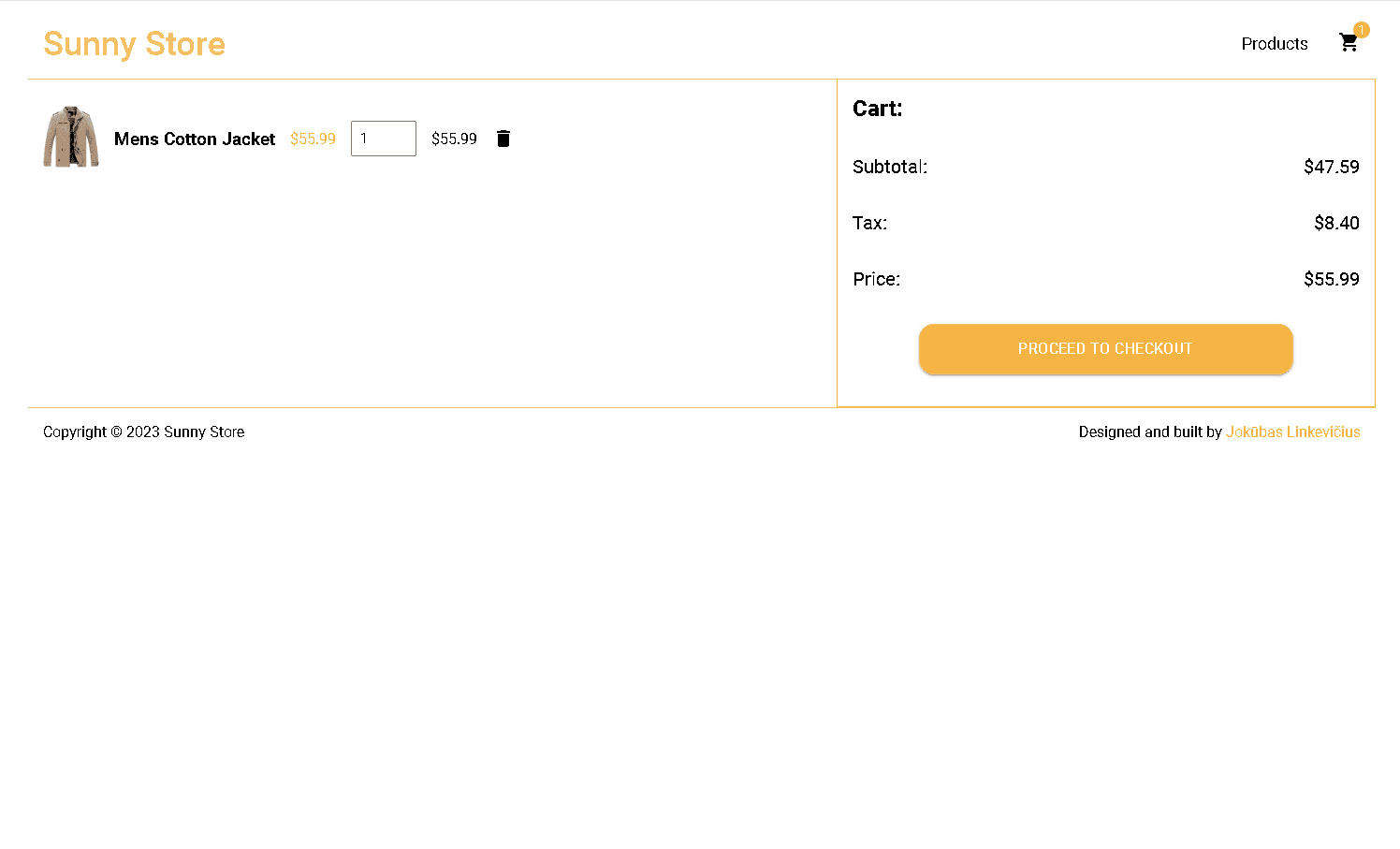Click the orange unit price of the jacket
This screenshot has width=1400, height=849.
click(313, 139)
